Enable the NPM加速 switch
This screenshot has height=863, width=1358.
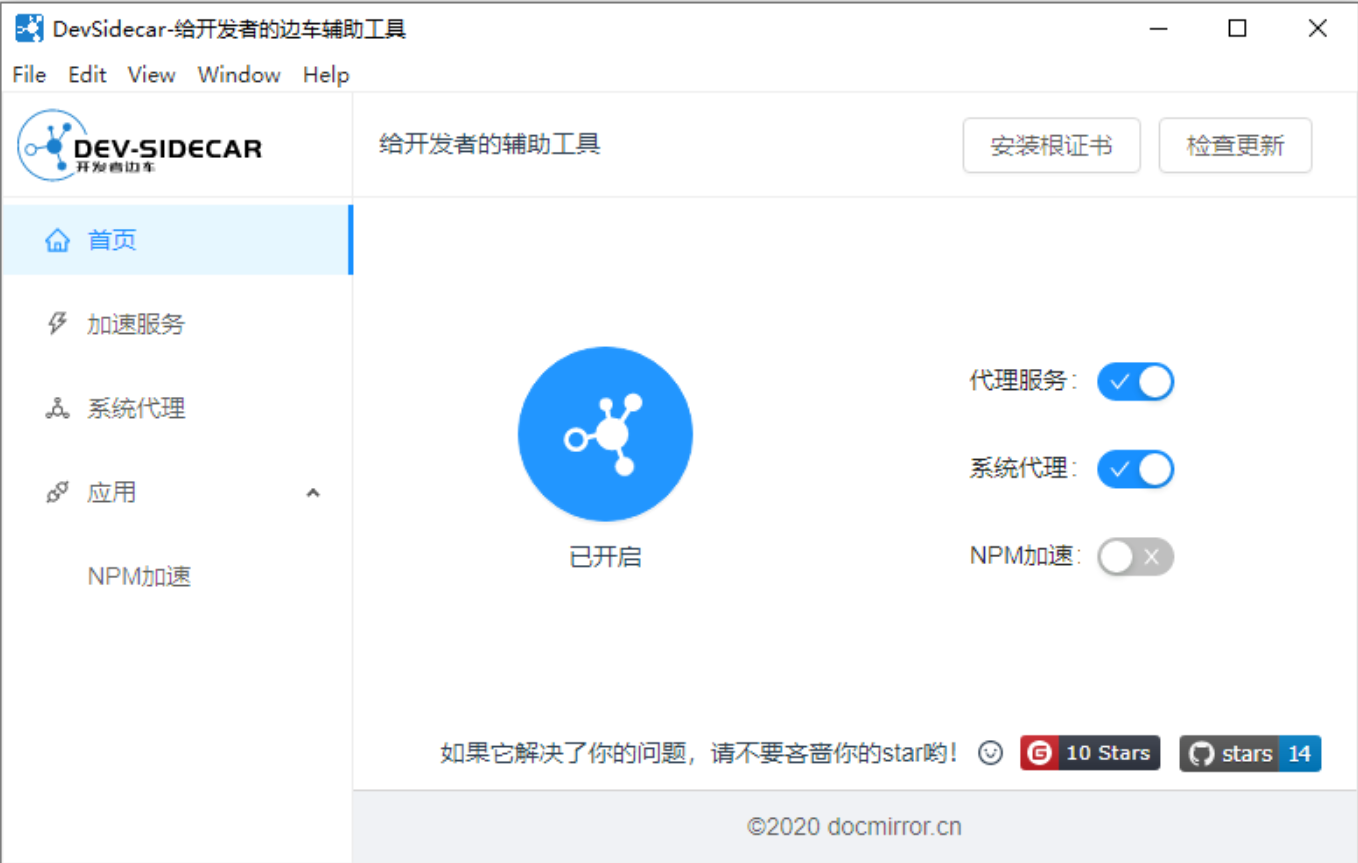1135,557
